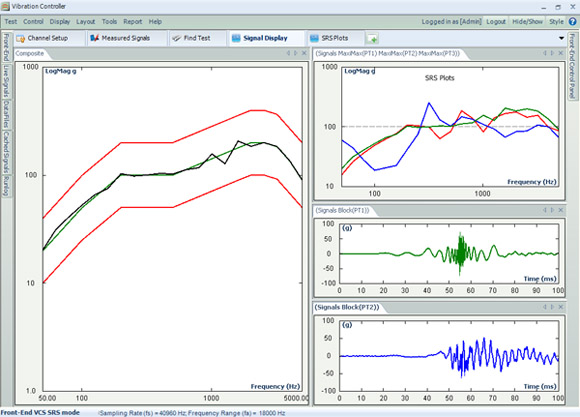Click the blue help question mark icon
This screenshot has height=417, width=580.
pyautogui.click(x=573, y=22)
